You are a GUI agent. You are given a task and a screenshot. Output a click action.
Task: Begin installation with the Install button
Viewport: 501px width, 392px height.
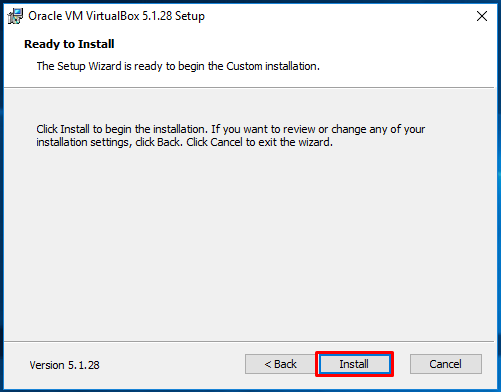[354, 364]
